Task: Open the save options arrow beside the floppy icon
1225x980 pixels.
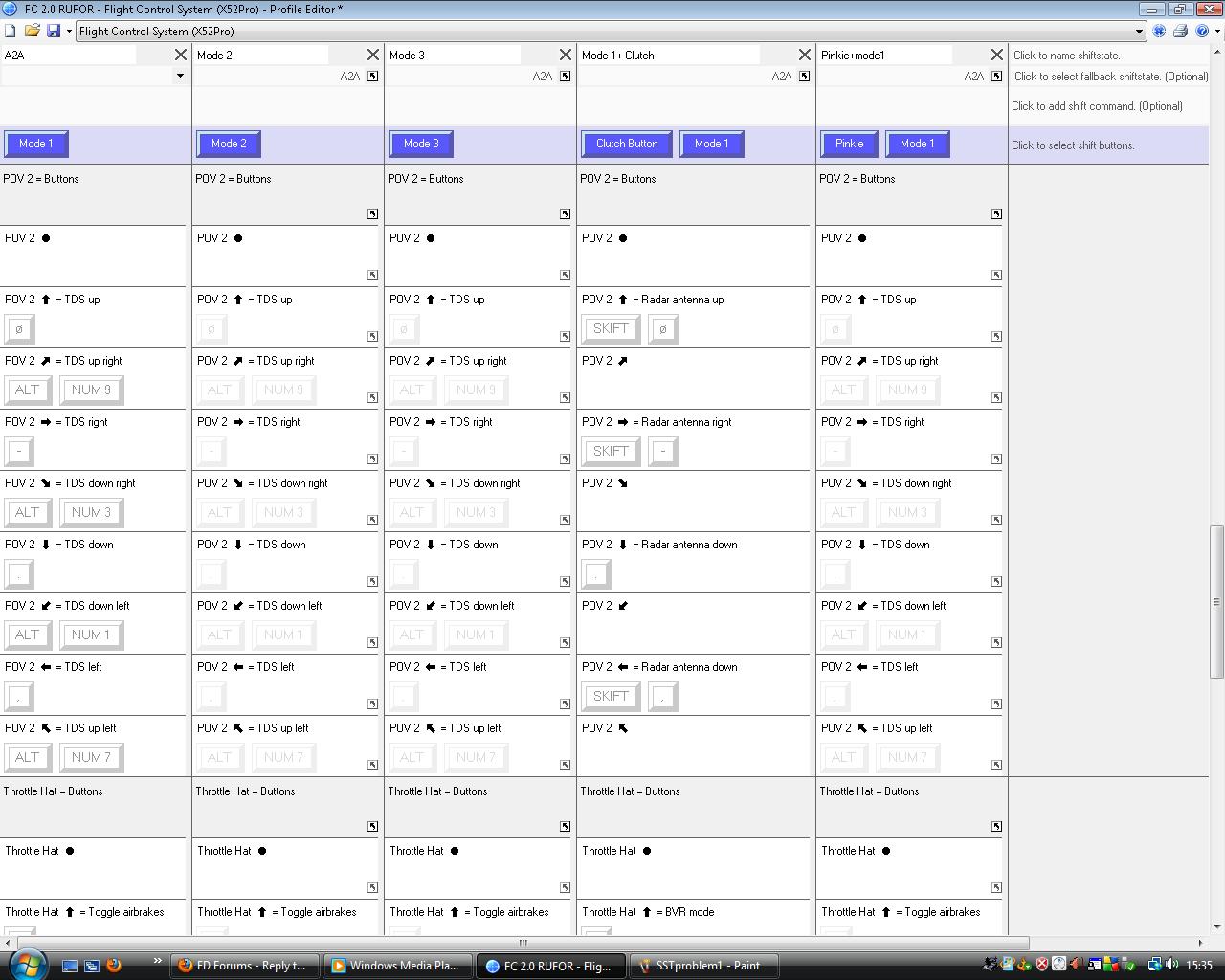Action: [69, 31]
